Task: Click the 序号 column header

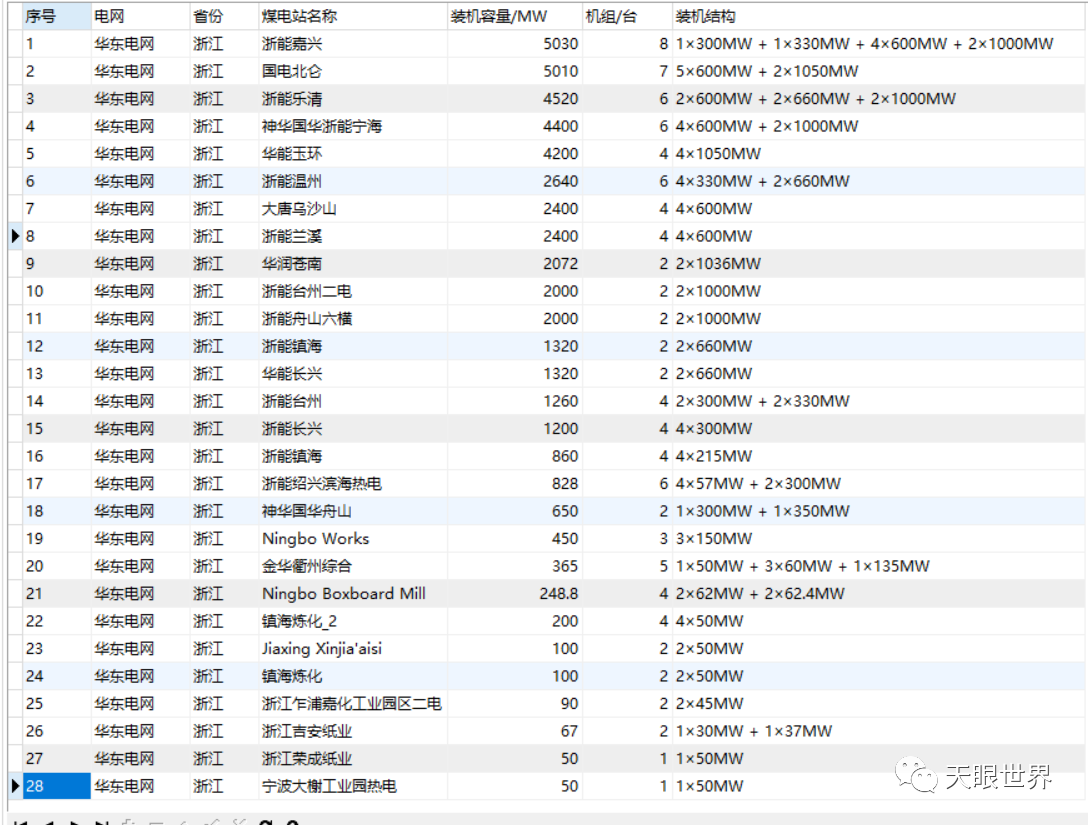Action: [x=56, y=16]
